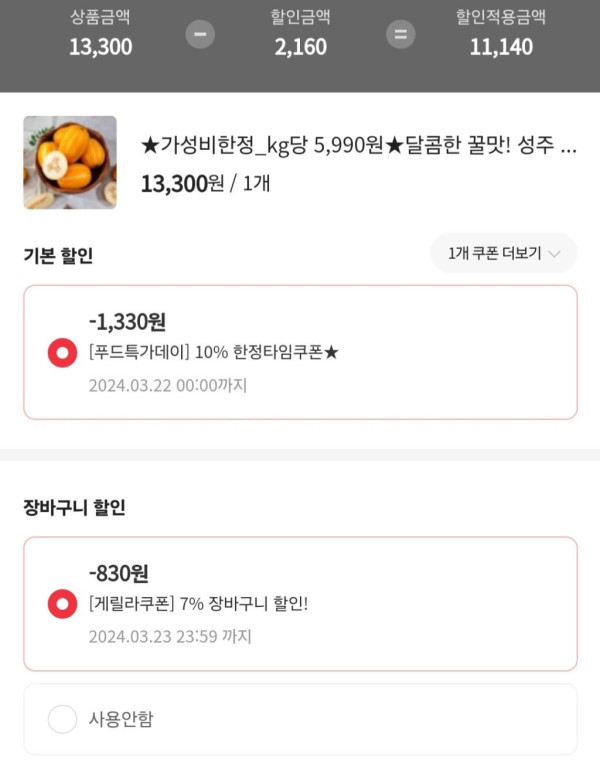Choose the 사용안함 radio option
Image resolution: width=600 pixels, height=767 pixels.
(x=63, y=718)
